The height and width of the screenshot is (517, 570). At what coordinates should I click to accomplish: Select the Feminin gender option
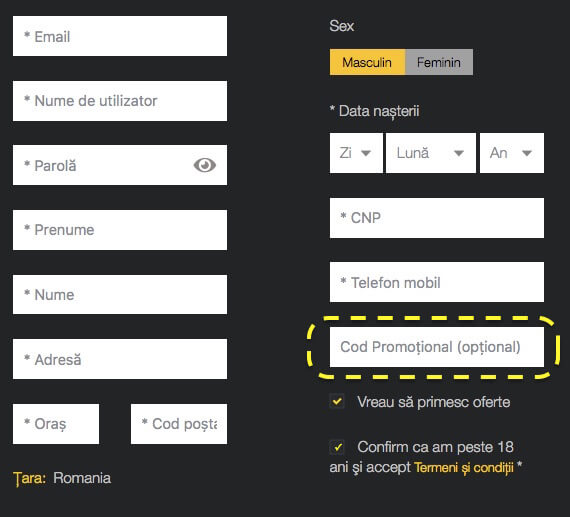(x=439, y=62)
